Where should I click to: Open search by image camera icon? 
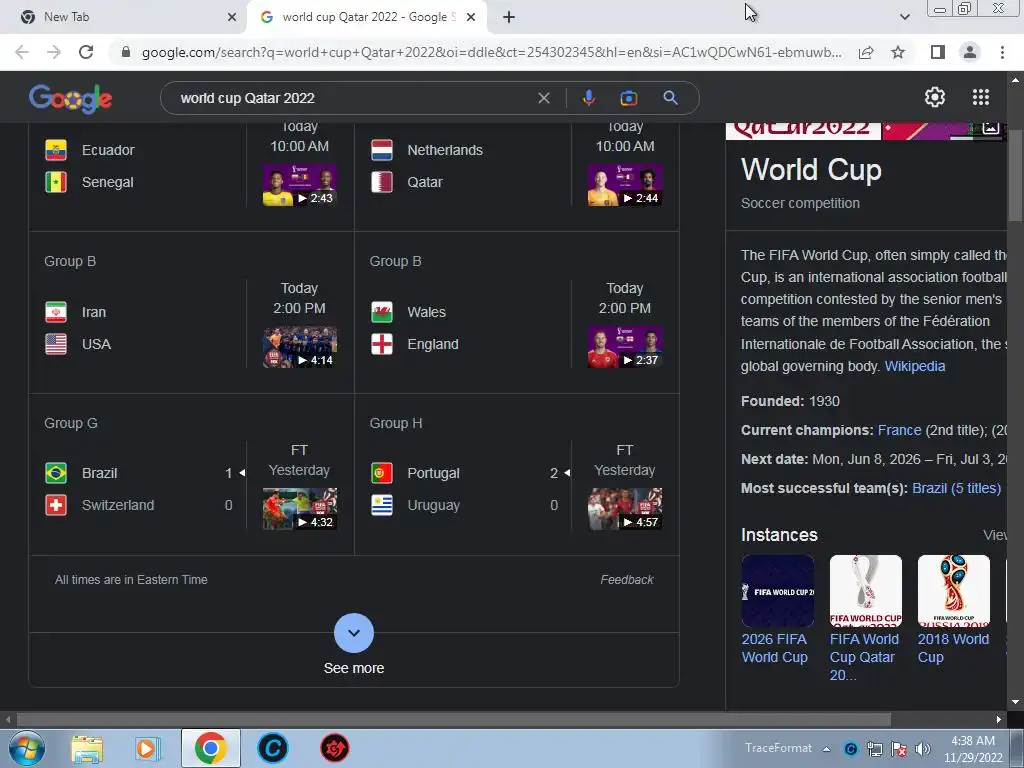coord(628,99)
